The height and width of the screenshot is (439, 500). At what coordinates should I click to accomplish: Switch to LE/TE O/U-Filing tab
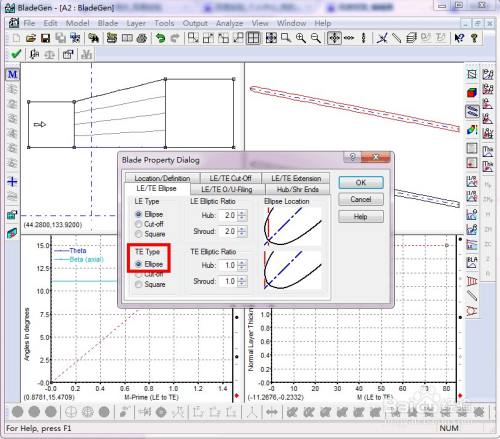pos(227,189)
